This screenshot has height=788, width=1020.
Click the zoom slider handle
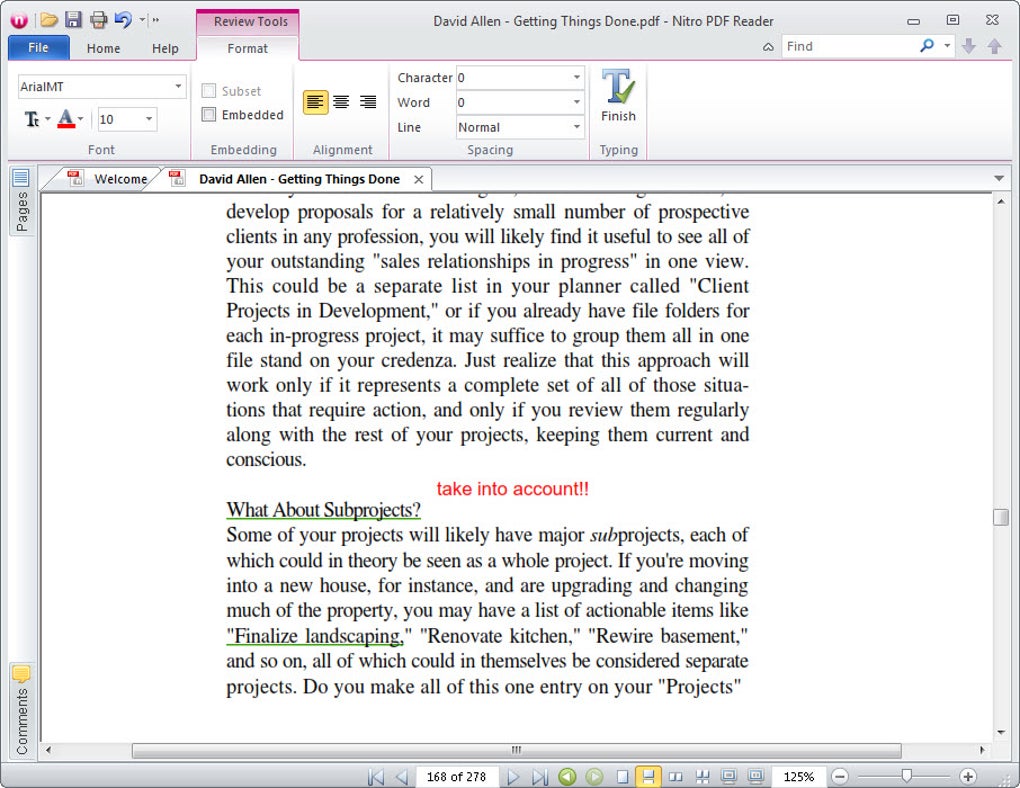pos(906,776)
